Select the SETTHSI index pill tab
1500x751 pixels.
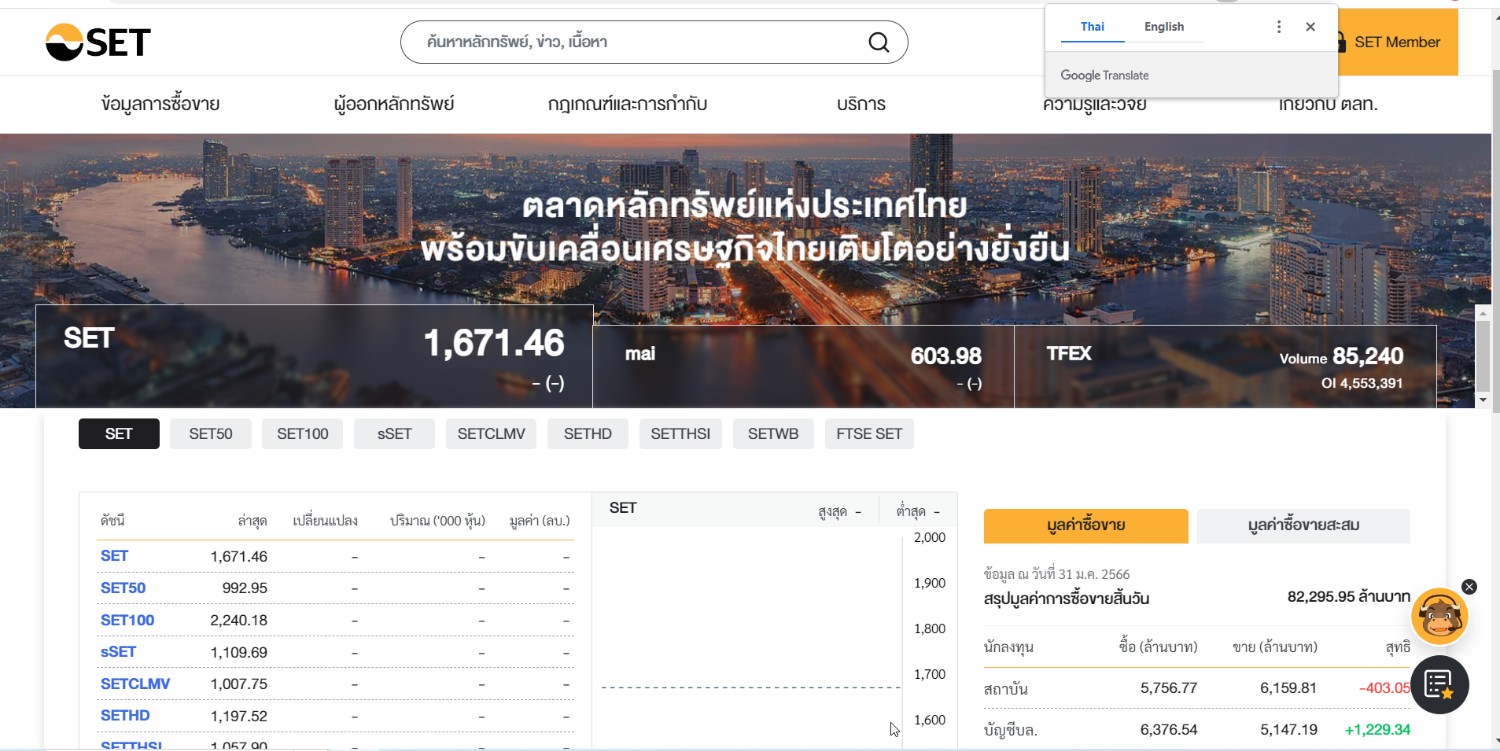(680, 434)
